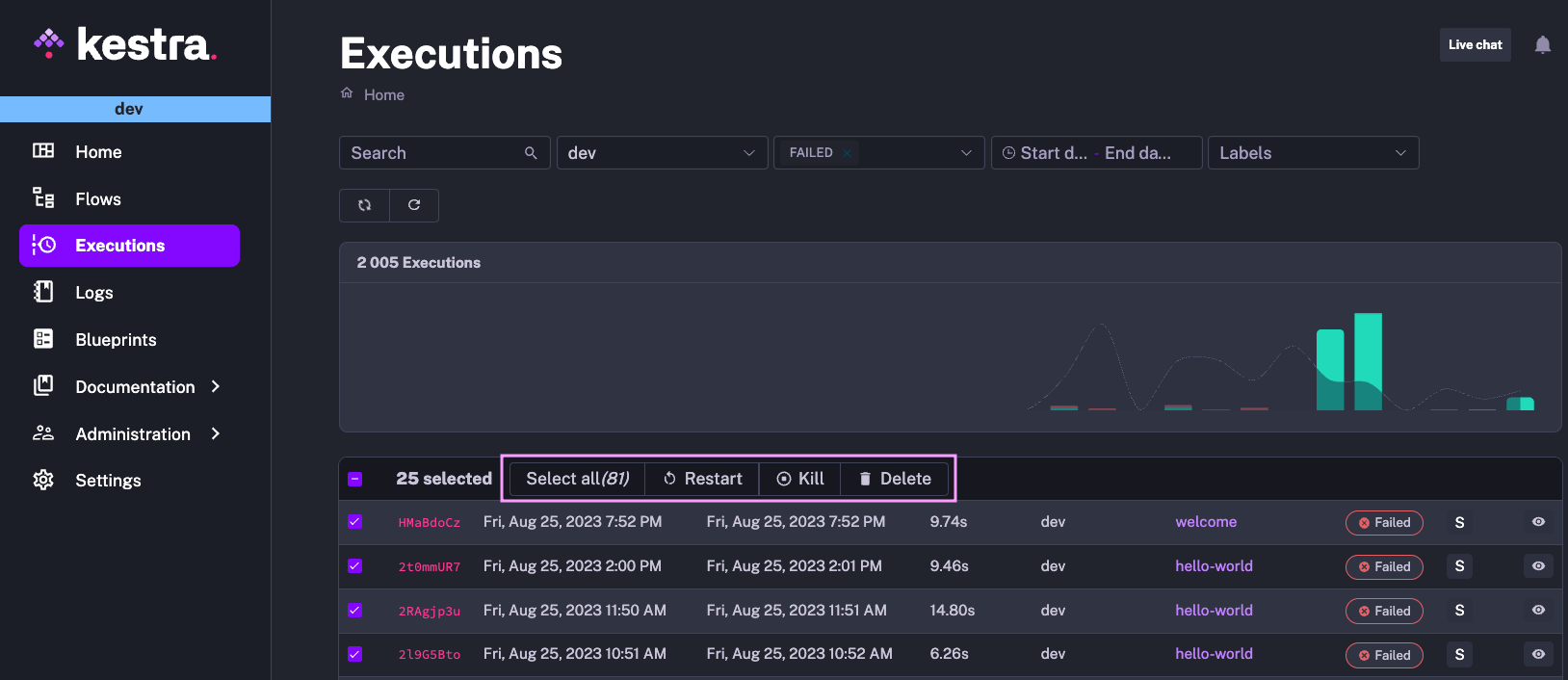Click the refresh arrow icon button

pos(414,205)
